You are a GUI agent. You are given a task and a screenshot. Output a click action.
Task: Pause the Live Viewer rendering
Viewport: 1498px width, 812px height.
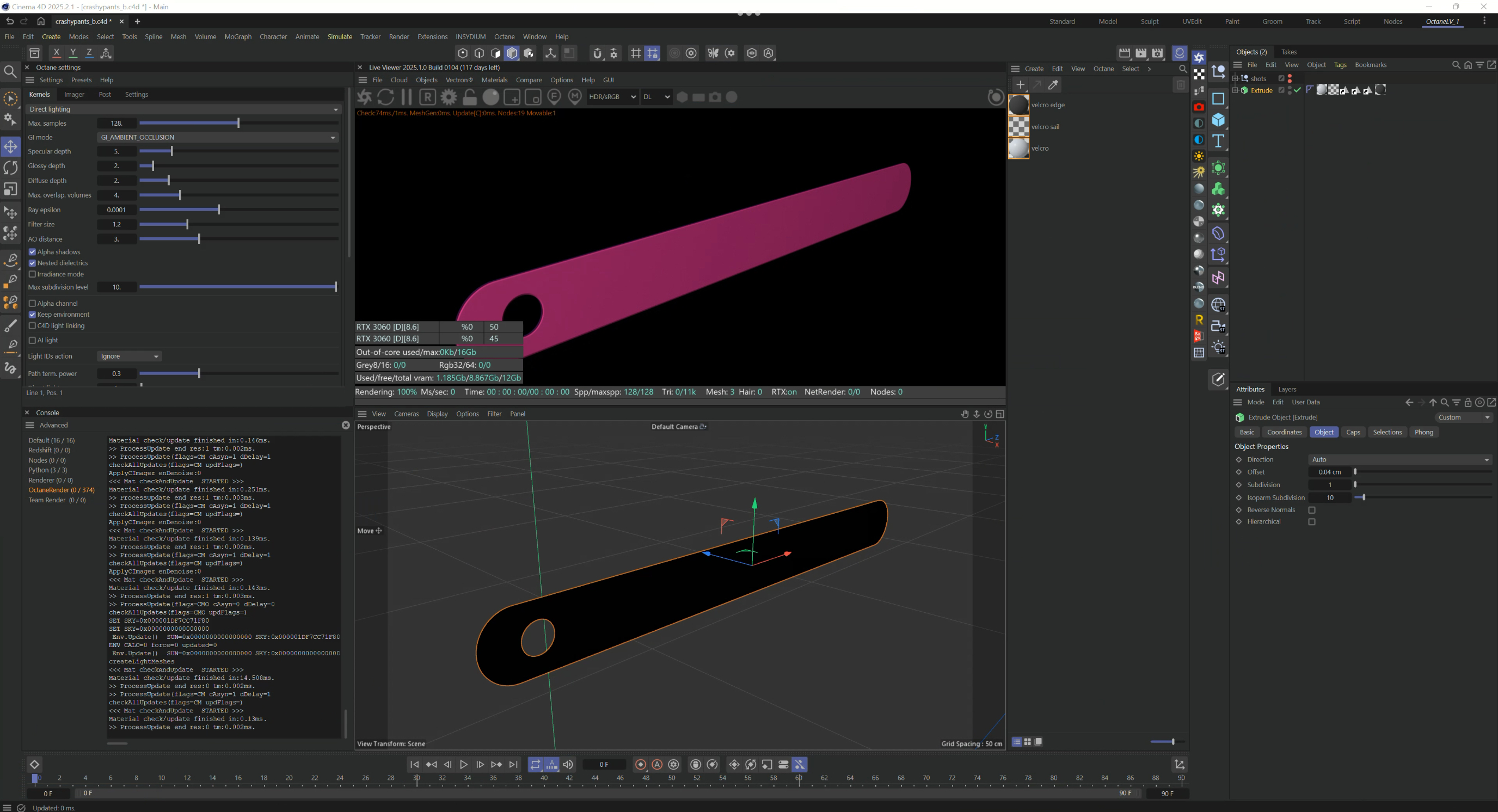click(407, 97)
